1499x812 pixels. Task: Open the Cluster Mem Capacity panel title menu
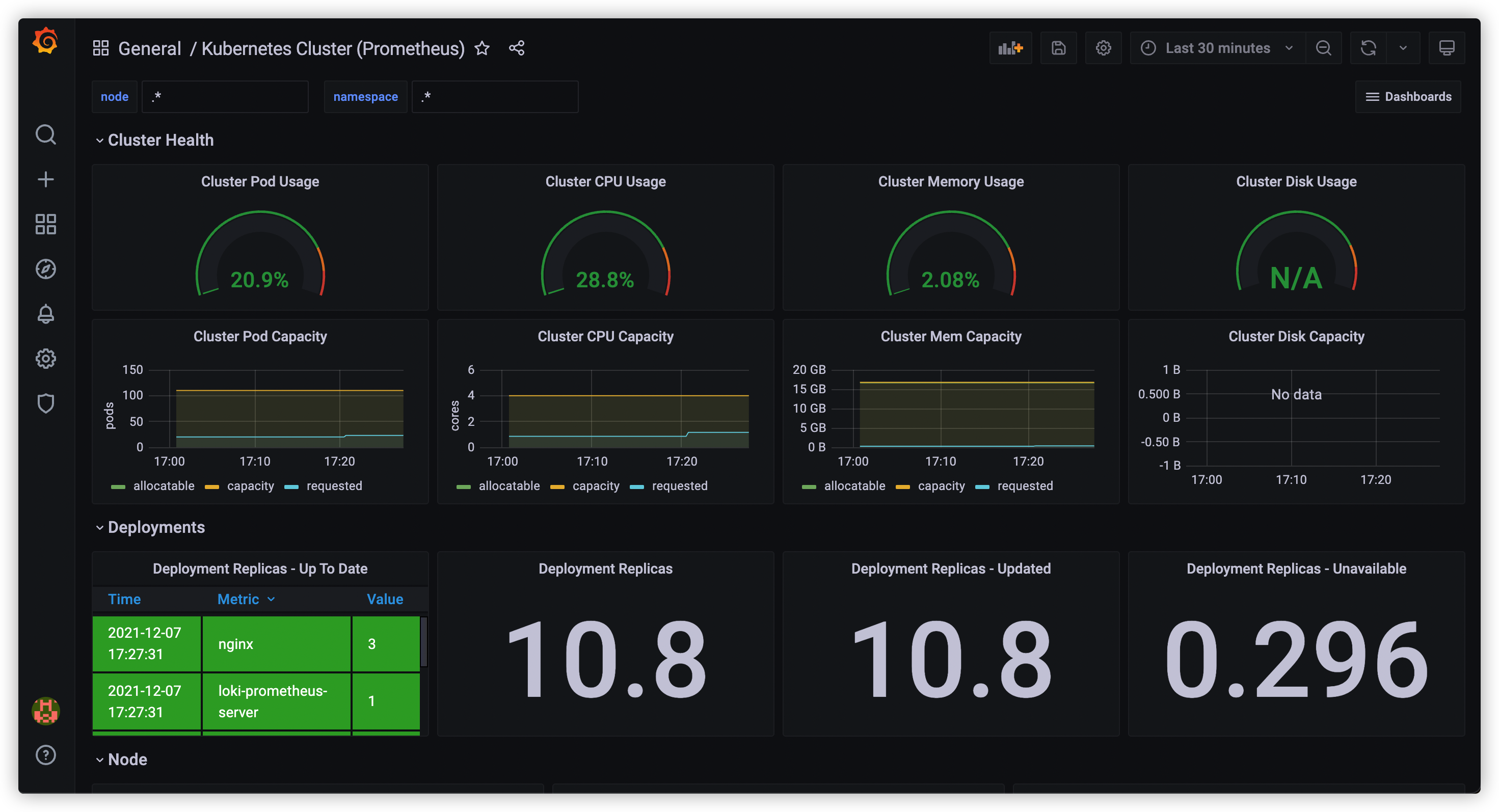951,336
